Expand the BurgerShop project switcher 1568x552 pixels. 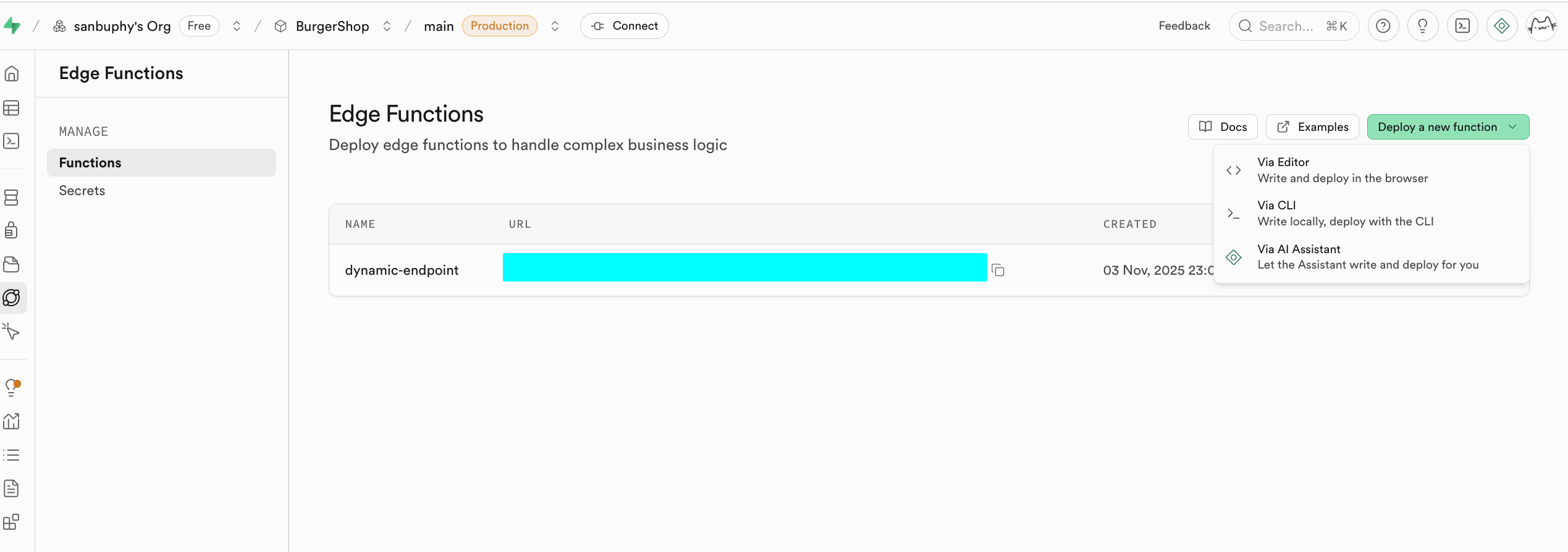pyautogui.click(x=387, y=26)
